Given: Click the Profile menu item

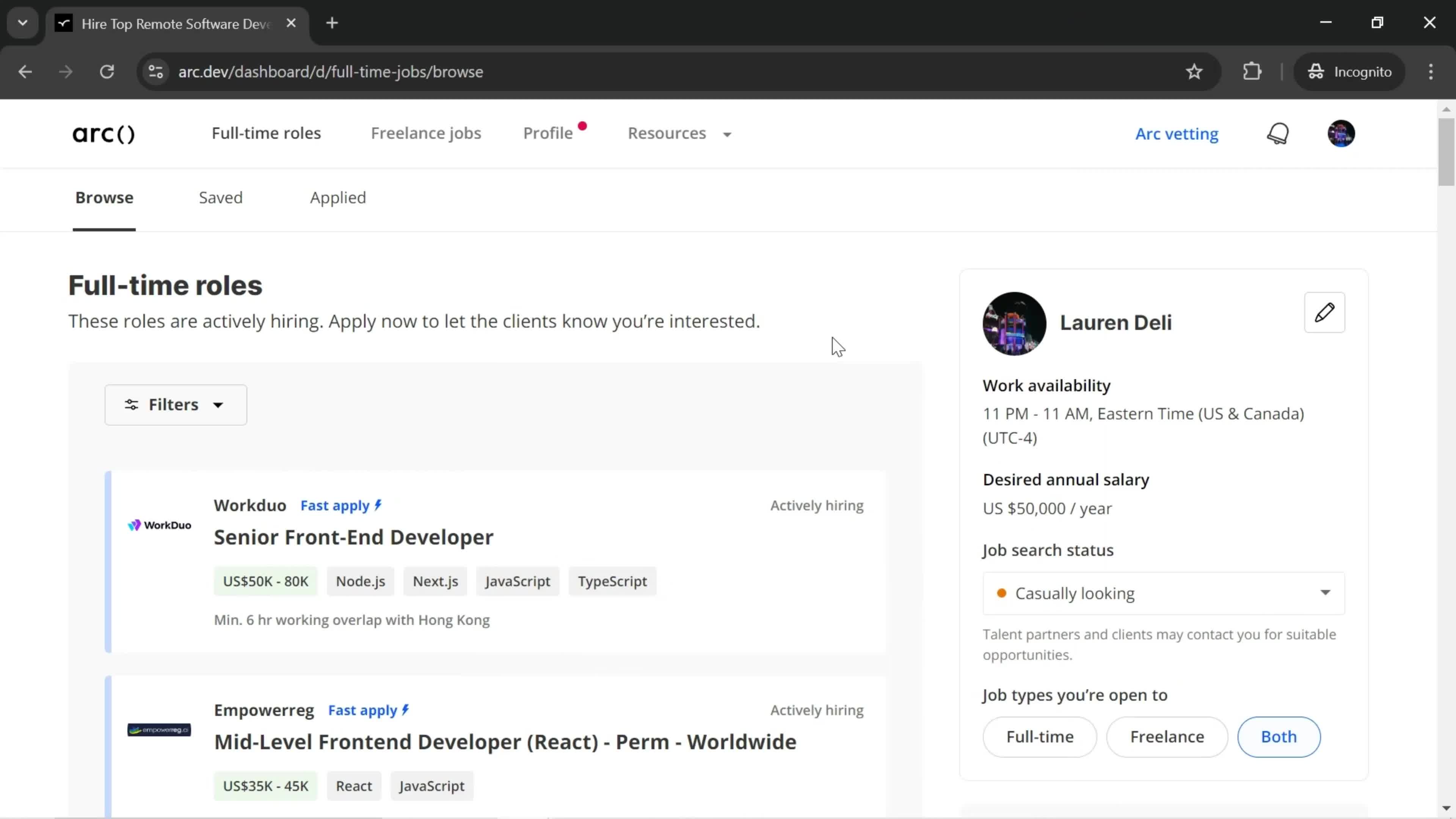Looking at the screenshot, I should [x=548, y=133].
